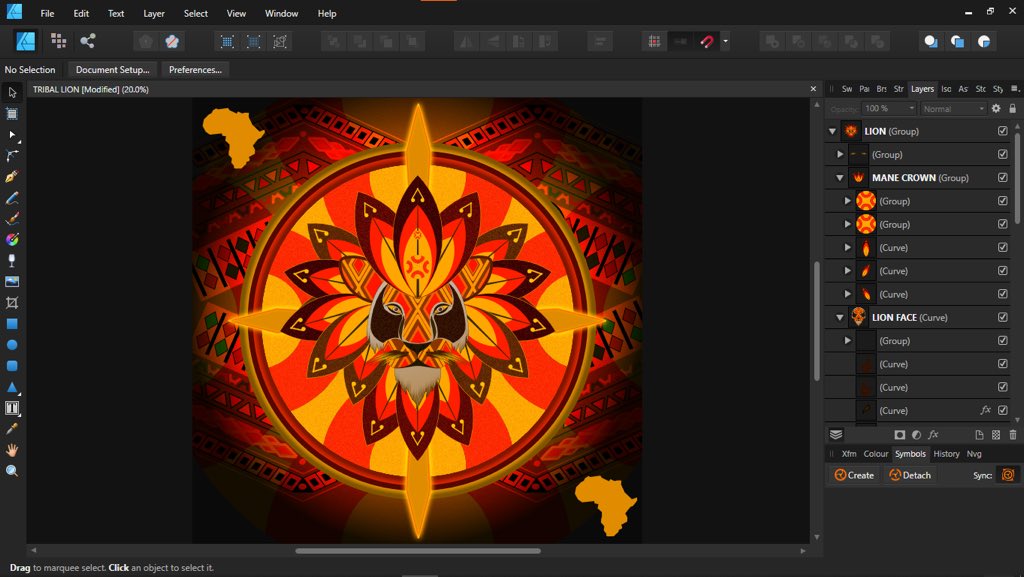Open layer cog settings in Layers panel

(996, 108)
